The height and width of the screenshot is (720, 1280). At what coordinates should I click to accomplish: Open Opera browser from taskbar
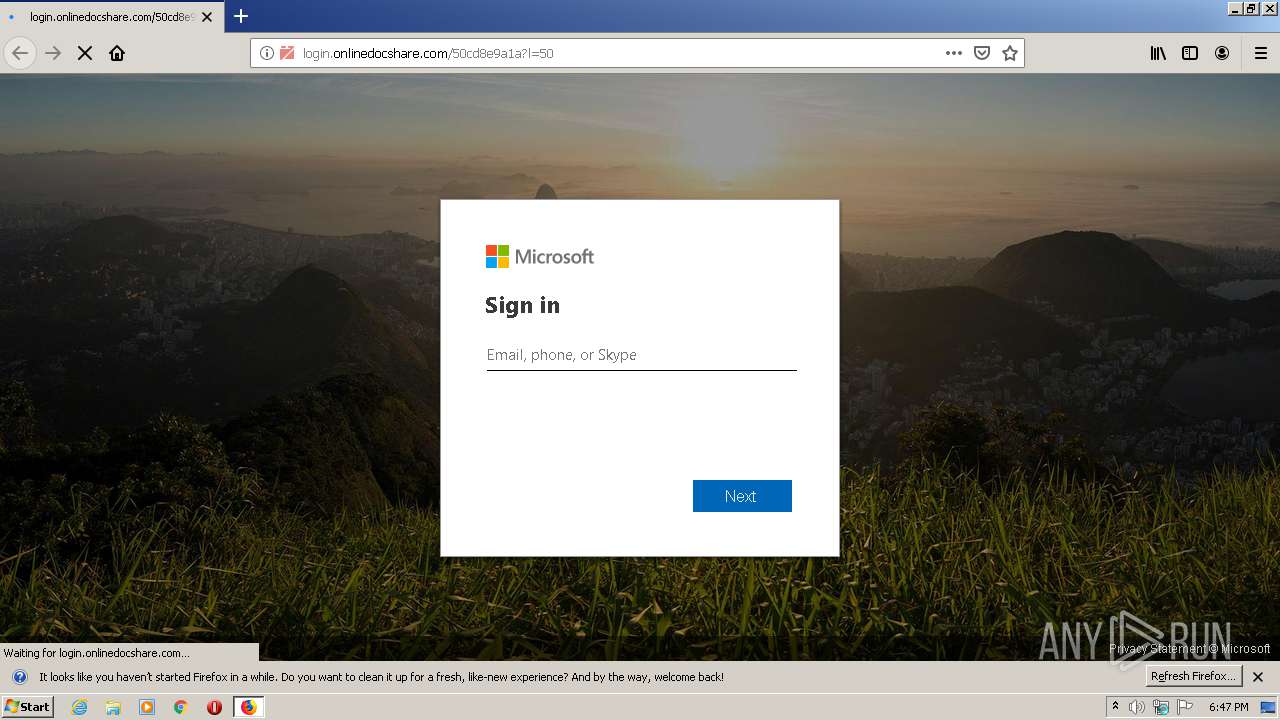coord(214,707)
